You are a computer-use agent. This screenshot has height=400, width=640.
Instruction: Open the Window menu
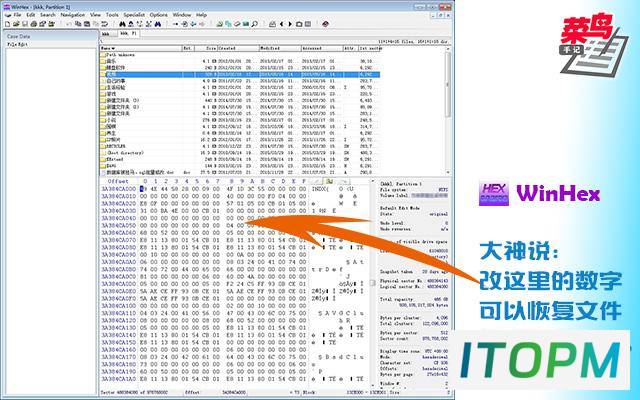click(182, 15)
